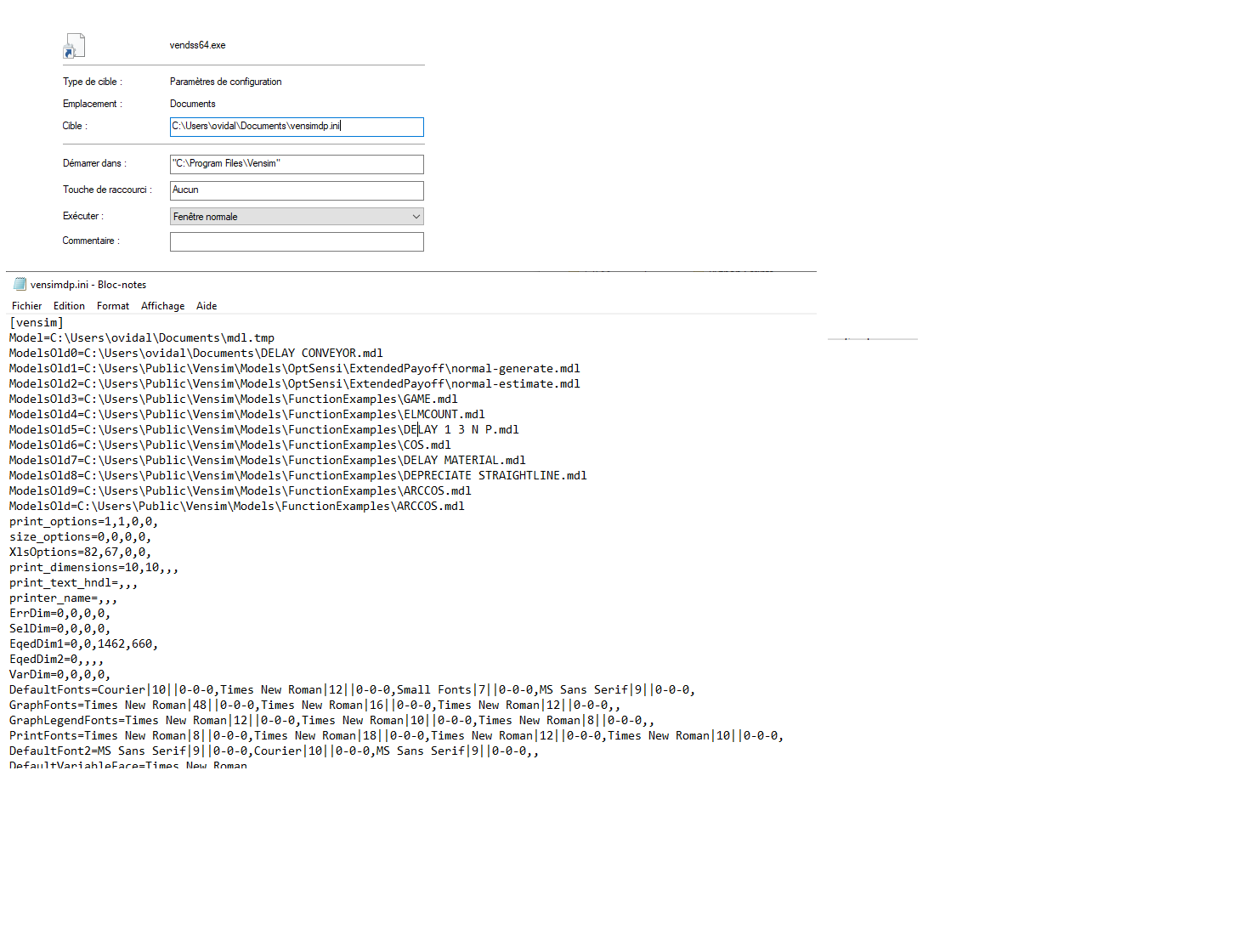Click the ModelsOld5 line with DELAY 1 3 N P.mdl

click(264, 430)
